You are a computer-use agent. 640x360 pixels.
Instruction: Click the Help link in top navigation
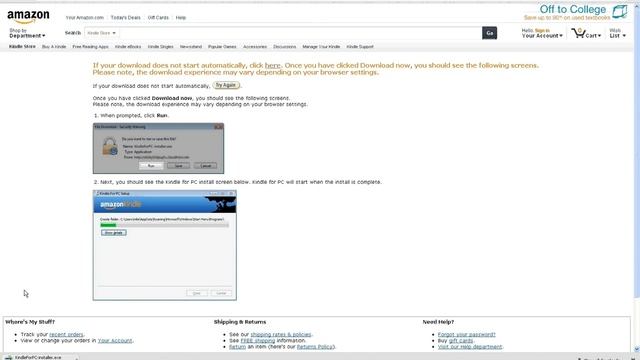click(x=181, y=18)
